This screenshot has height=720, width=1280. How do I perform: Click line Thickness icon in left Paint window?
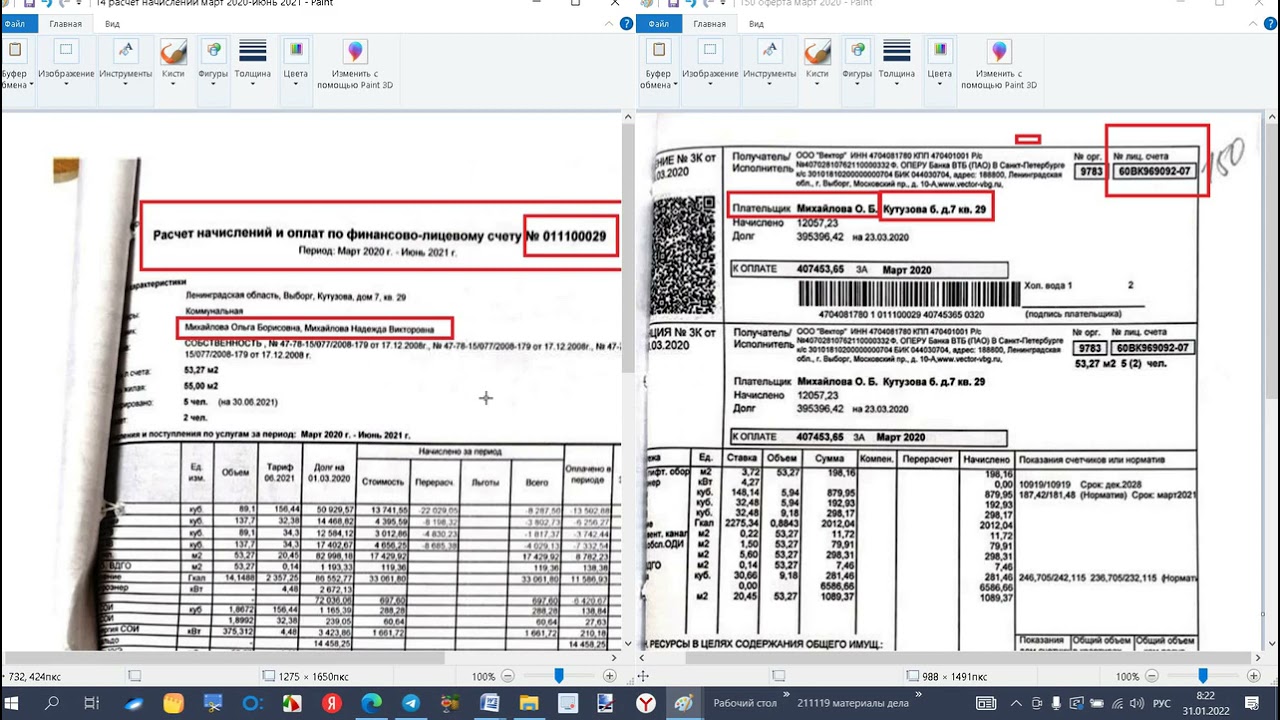click(253, 50)
